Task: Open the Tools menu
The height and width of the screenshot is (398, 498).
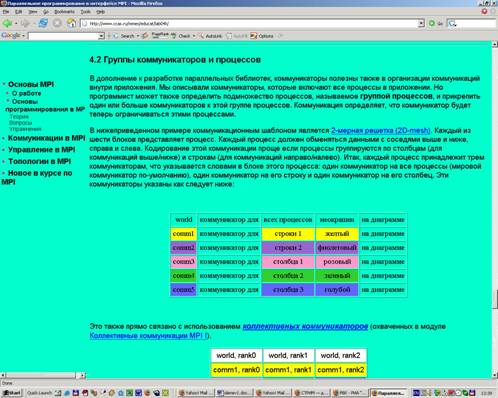Action: (x=85, y=12)
